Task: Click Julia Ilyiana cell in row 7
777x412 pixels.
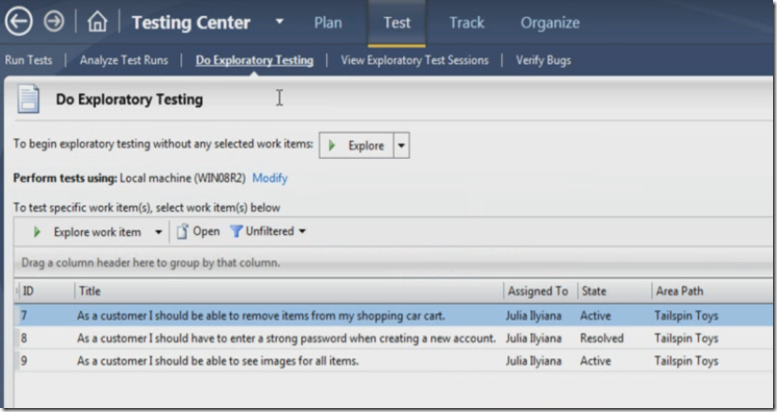Action: pyautogui.click(x=533, y=316)
